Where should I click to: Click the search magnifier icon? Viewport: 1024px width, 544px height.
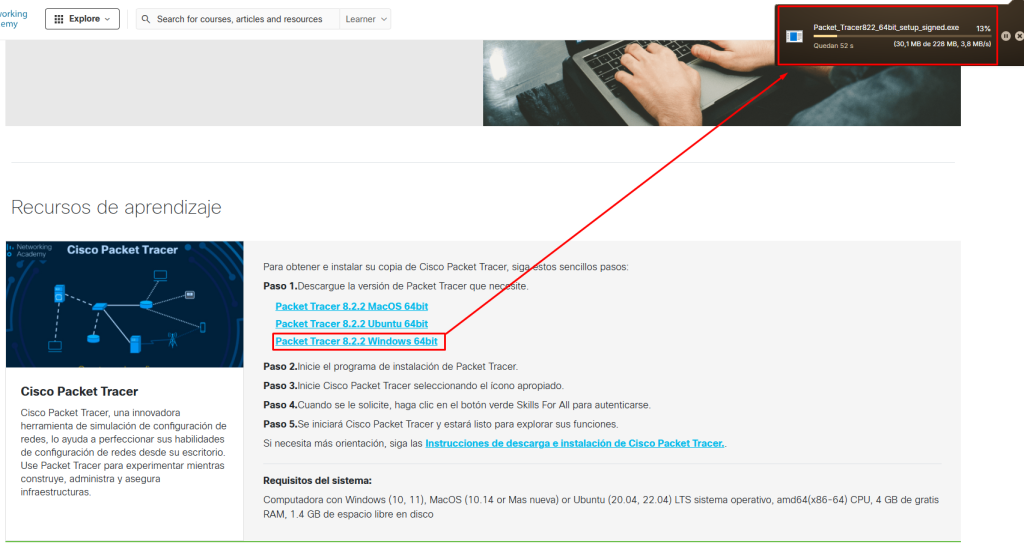pos(146,19)
